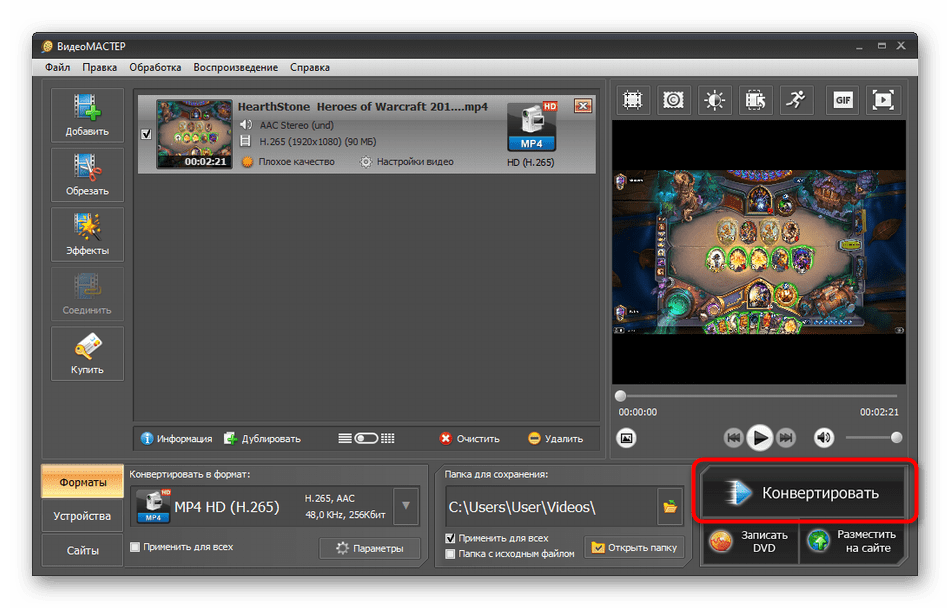The image size is (950, 608).
Task: Expand the output format dropdown arrow
Action: pyautogui.click(x=406, y=506)
